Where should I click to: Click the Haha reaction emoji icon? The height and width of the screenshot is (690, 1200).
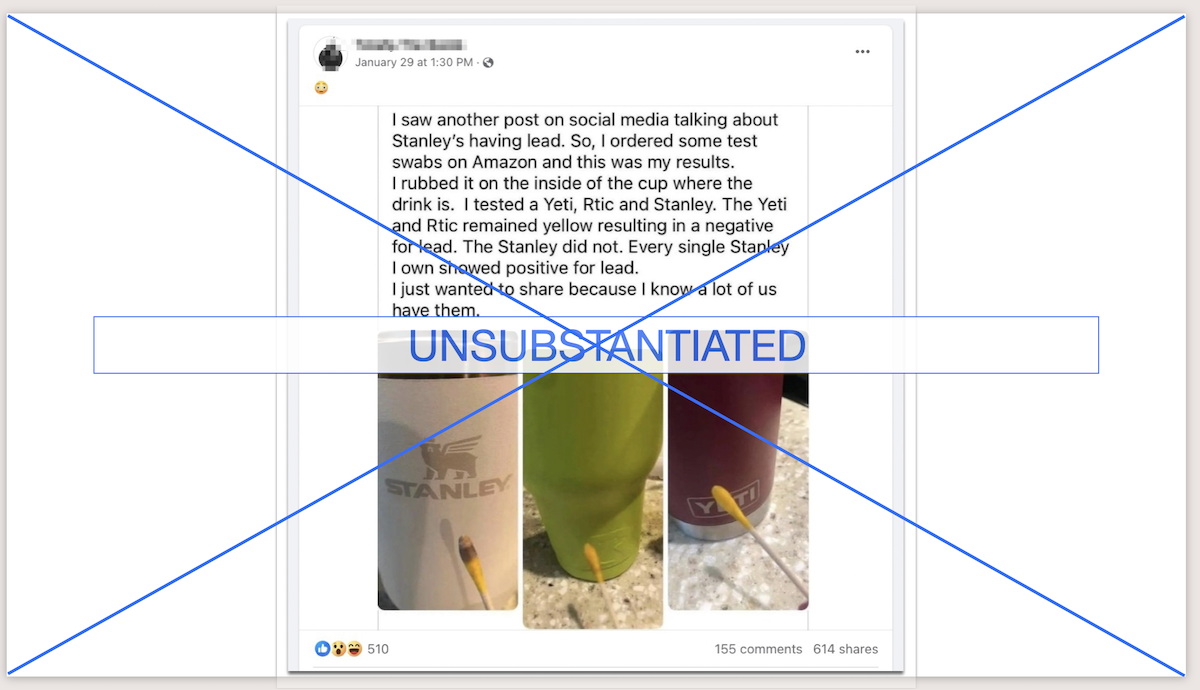tap(354, 649)
